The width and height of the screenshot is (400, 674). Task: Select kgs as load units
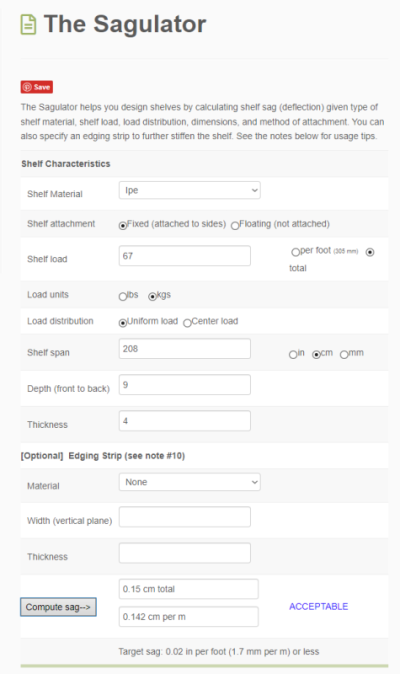(x=152, y=296)
